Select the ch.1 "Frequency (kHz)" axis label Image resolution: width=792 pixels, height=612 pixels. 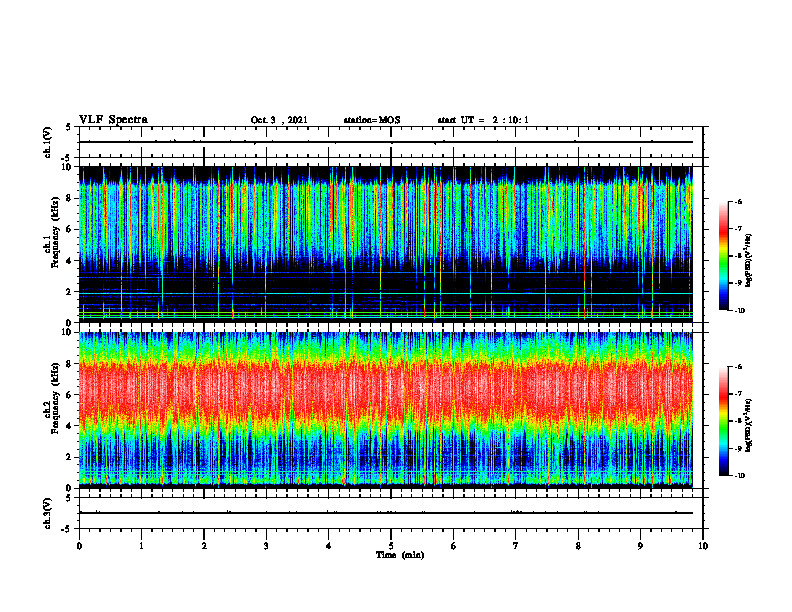pyautogui.click(x=55, y=232)
